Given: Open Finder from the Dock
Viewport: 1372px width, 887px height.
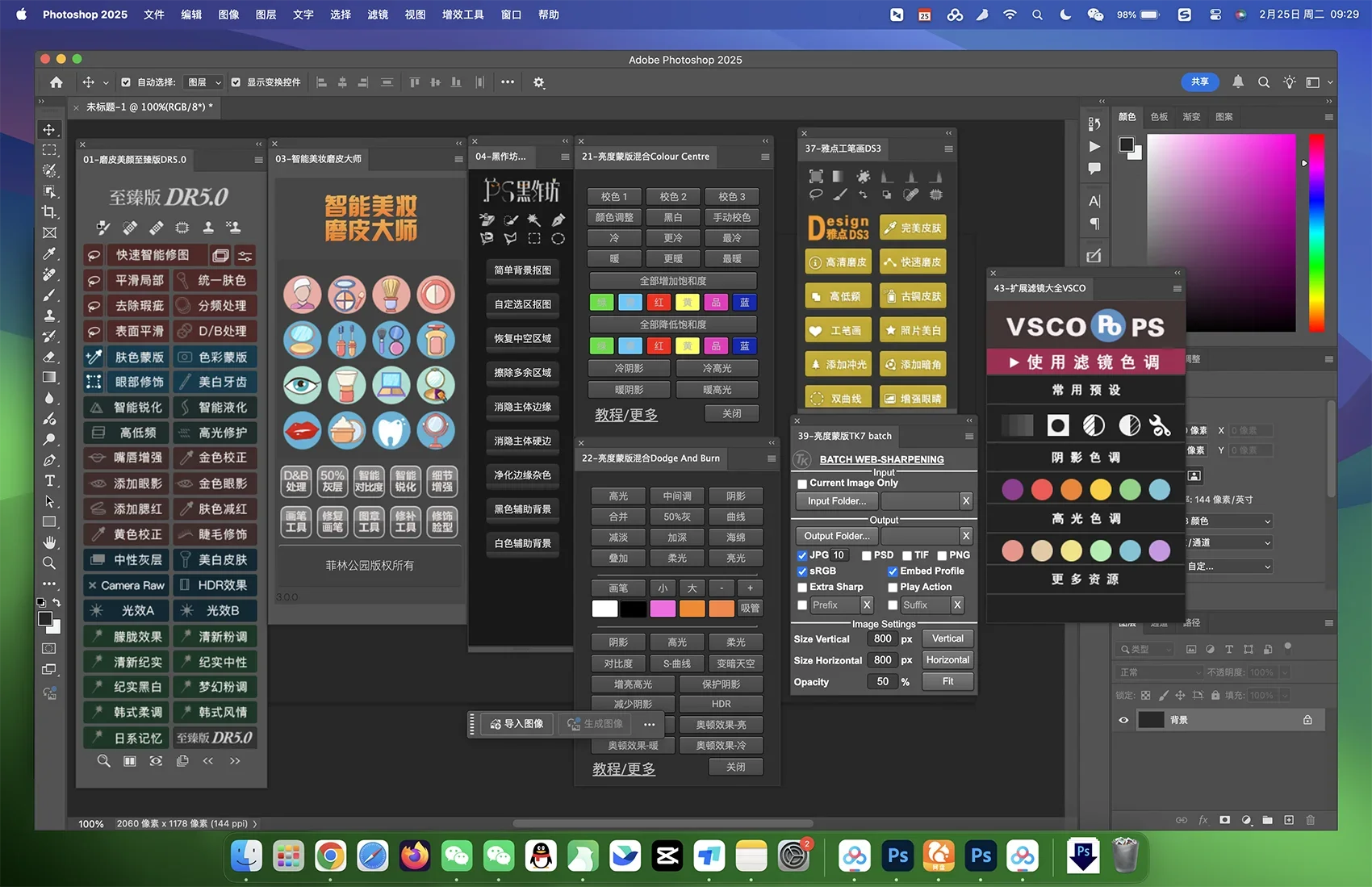Looking at the screenshot, I should pos(246,856).
